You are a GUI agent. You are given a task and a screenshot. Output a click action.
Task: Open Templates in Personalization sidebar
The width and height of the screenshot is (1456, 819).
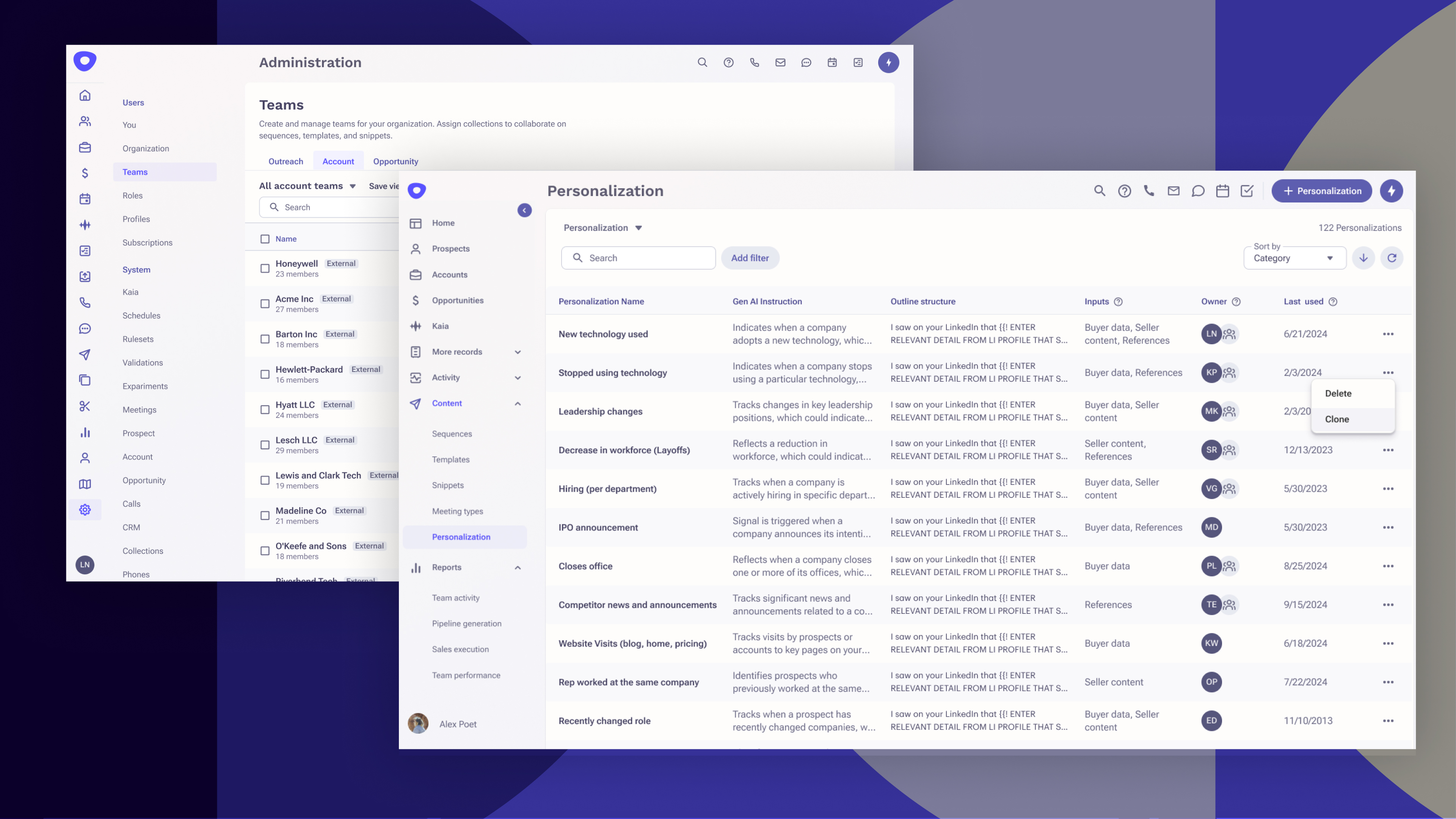(450, 460)
